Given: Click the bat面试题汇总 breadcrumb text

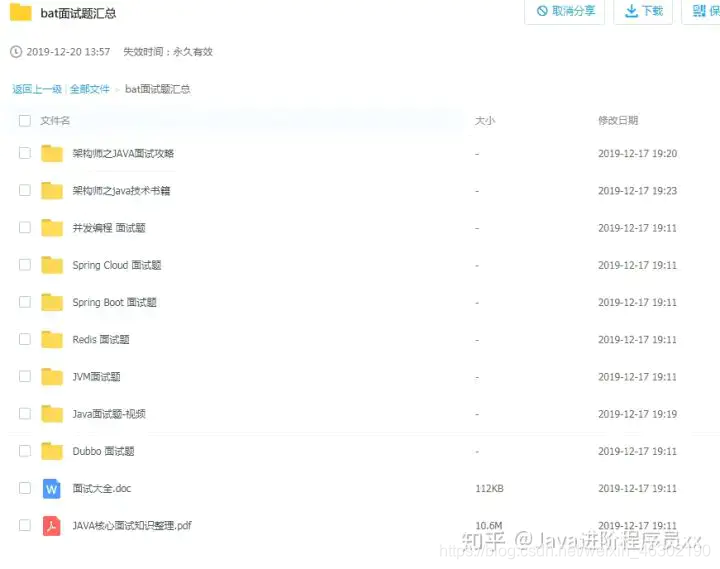Looking at the screenshot, I should tap(158, 89).
